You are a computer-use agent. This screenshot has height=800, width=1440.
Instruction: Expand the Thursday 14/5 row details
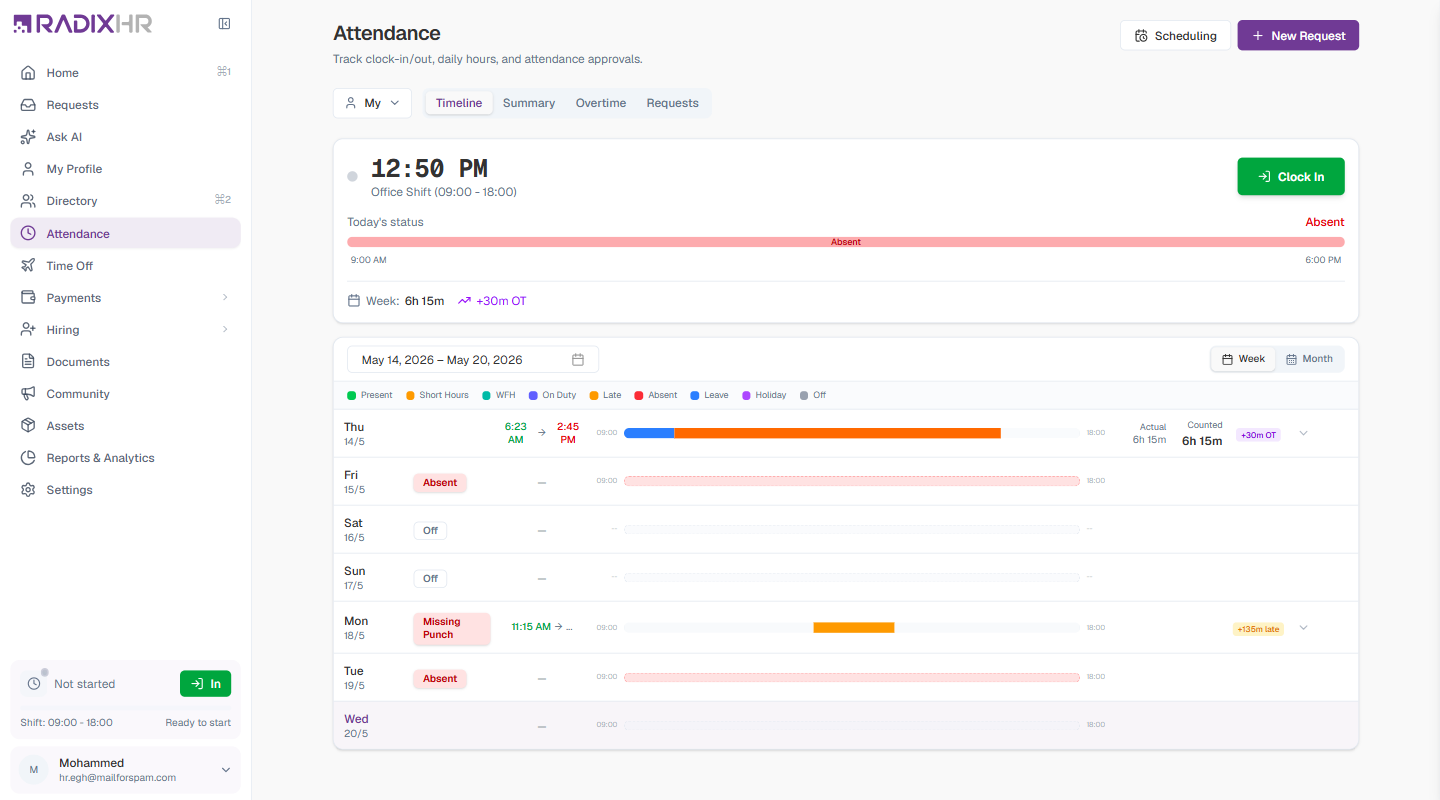coord(1303,433)
